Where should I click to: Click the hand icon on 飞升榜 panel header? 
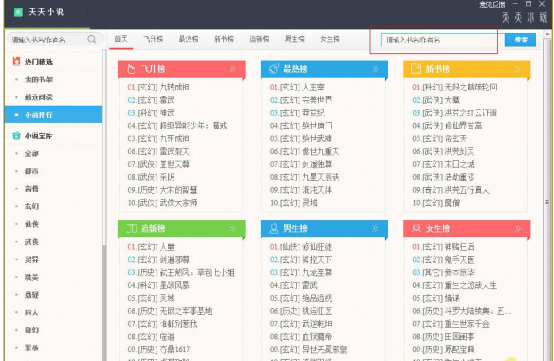point(131,69)
